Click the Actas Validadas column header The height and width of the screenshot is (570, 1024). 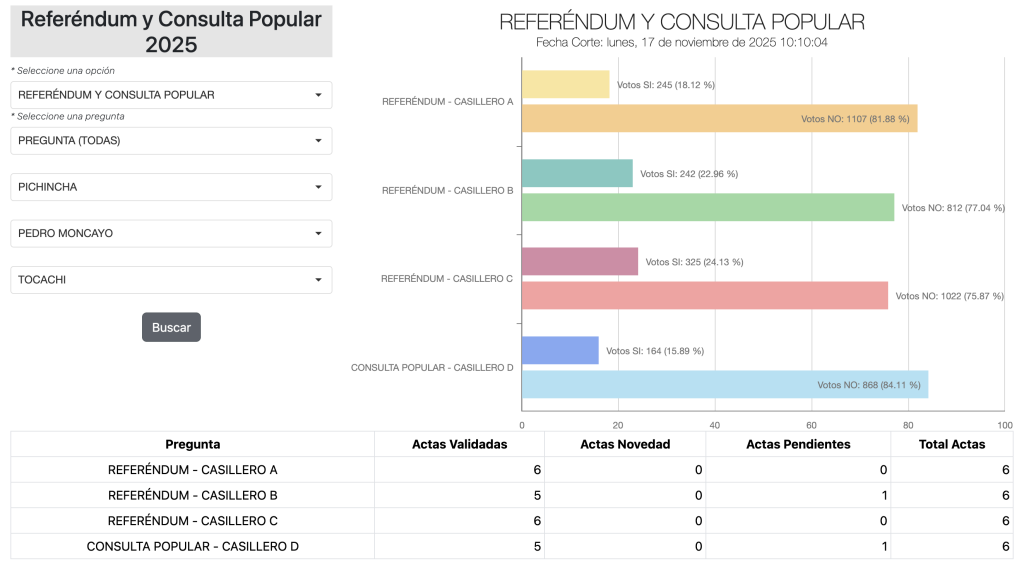pyautogui.click(x=459, y=444)
